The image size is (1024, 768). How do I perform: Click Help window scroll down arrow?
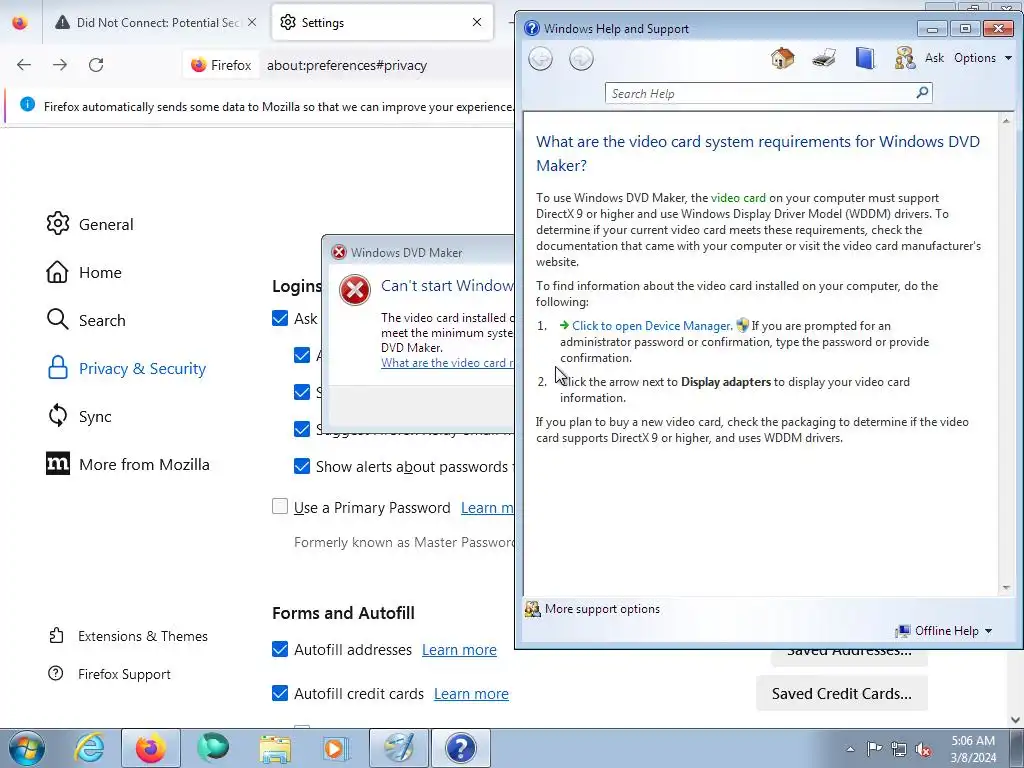(1006, 588)
